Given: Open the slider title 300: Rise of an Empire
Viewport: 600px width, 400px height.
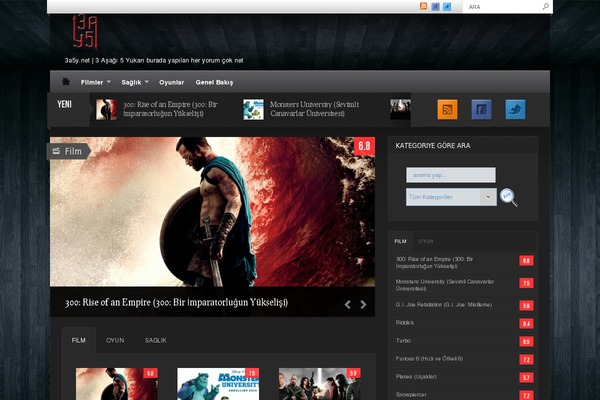Looking at the screenshot, I should [x=176, y=302].
